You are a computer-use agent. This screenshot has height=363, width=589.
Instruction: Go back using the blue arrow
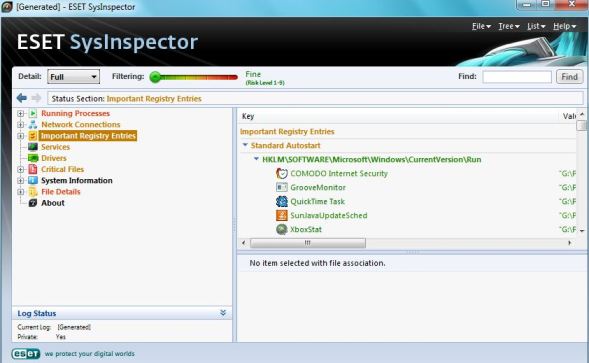click(22, 98)
